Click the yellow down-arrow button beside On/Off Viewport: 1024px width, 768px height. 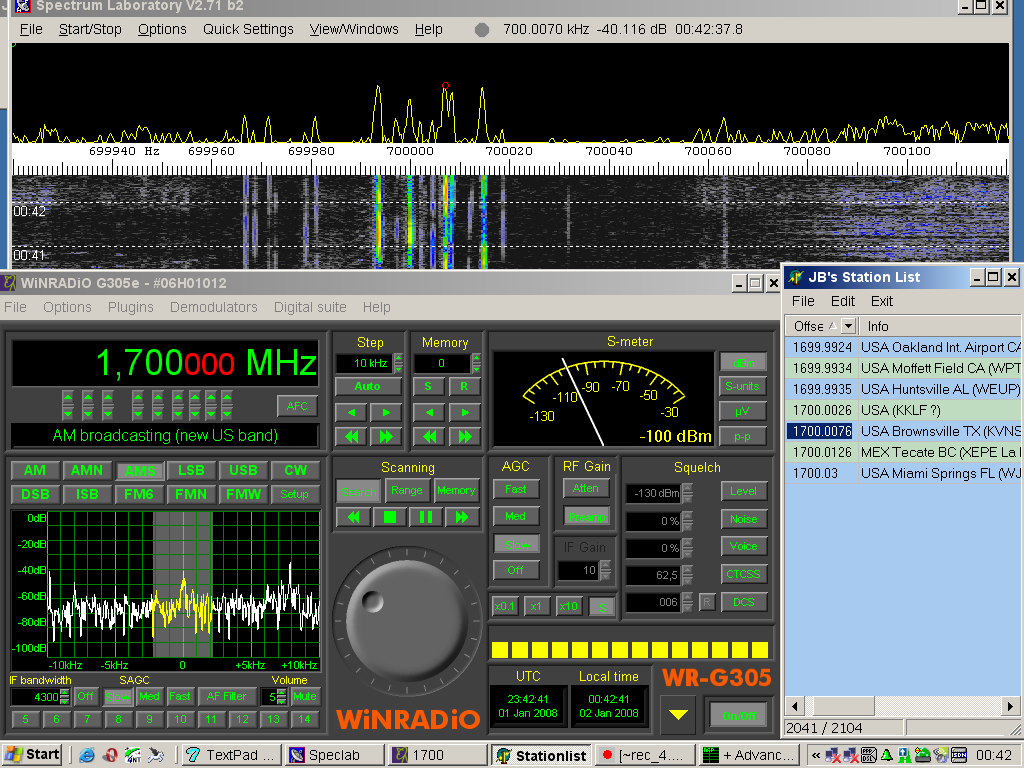(x=679, y=714)
